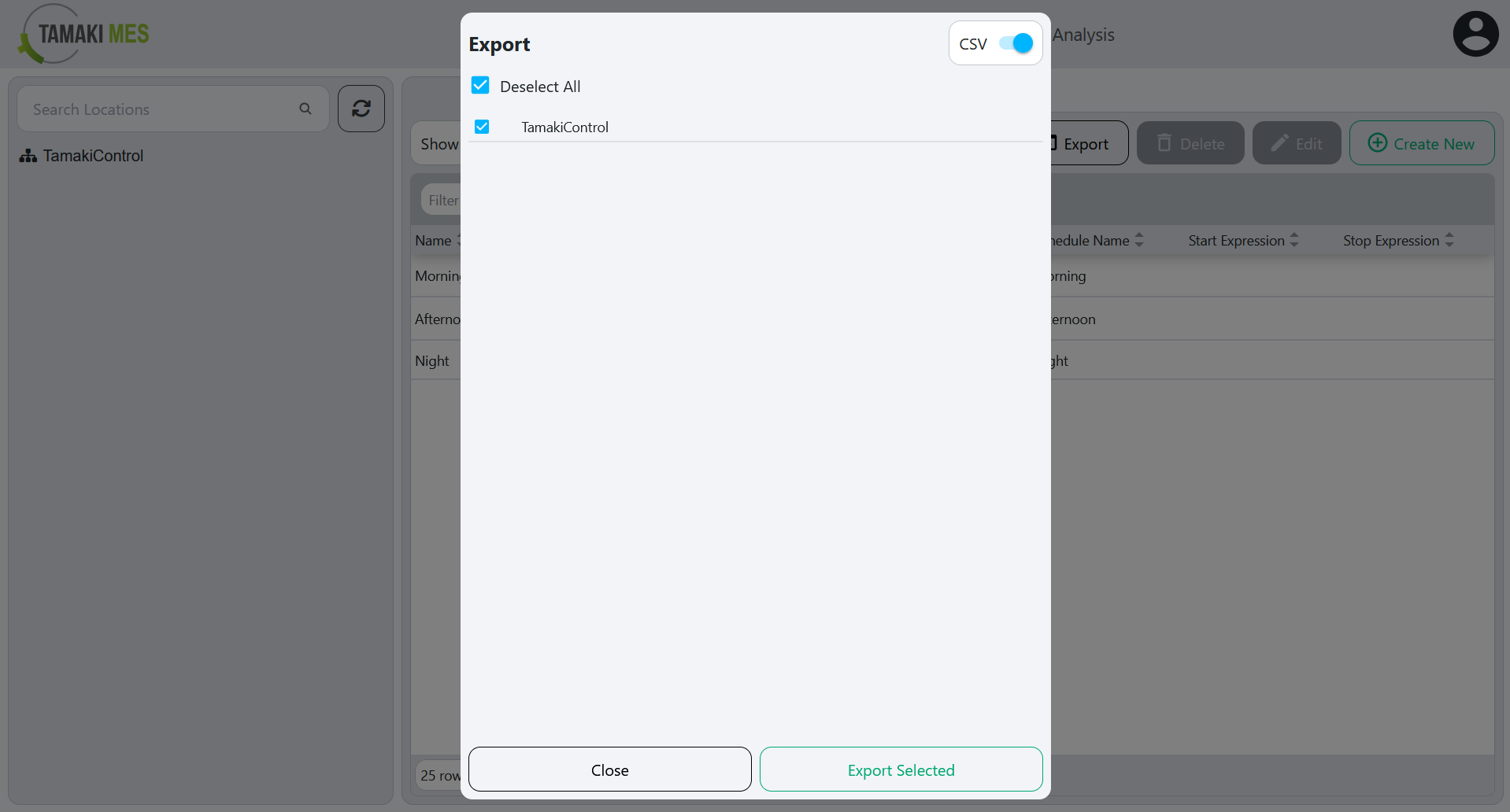Uncheck the TamakiControl export checkbox
The width and height of the screenshot is (1510, 812).
click(481, 126)
